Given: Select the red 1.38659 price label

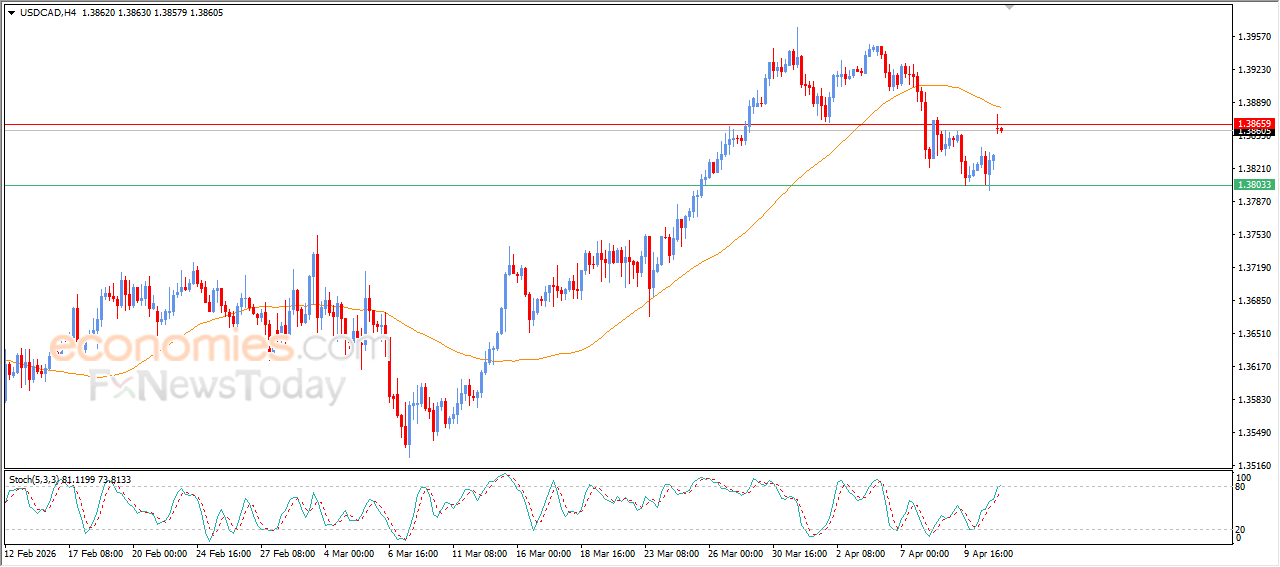Looking at the screenshot, I should [x=1253, y=123].
